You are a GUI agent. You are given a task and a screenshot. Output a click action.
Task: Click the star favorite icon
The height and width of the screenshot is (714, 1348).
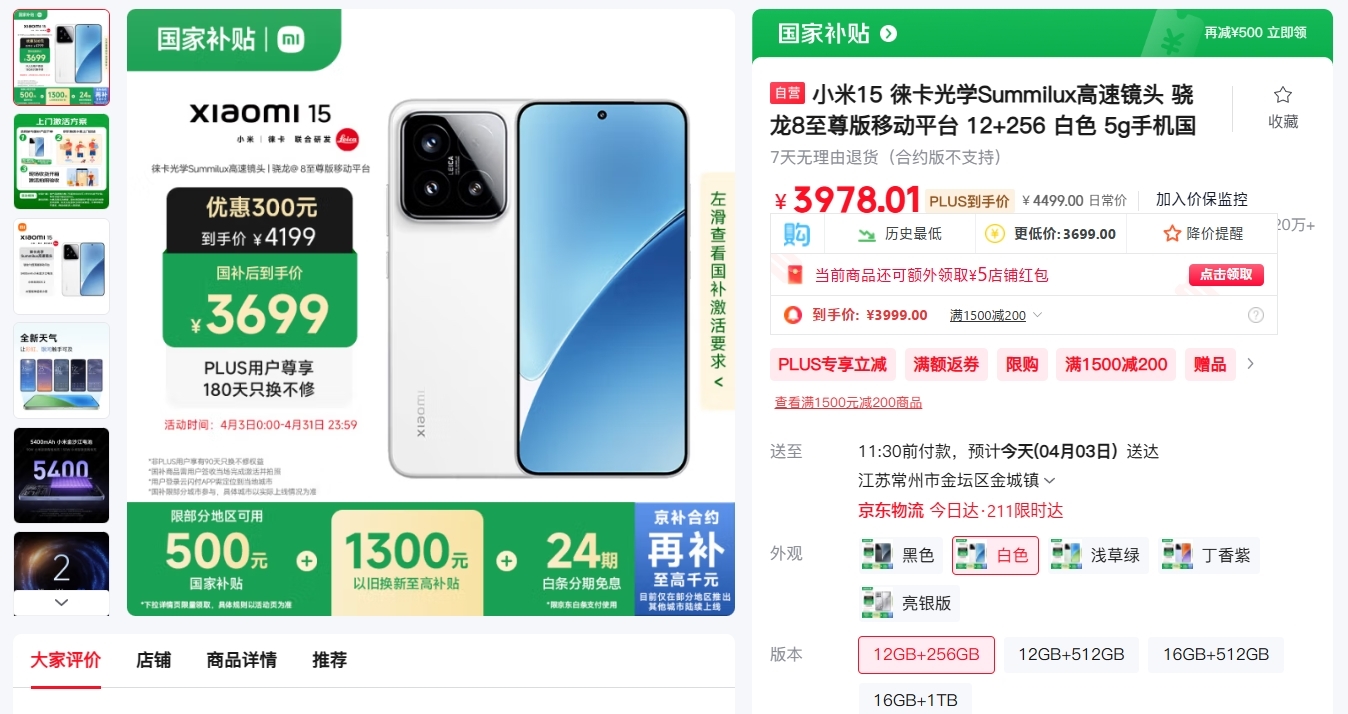coord(1283,95)
